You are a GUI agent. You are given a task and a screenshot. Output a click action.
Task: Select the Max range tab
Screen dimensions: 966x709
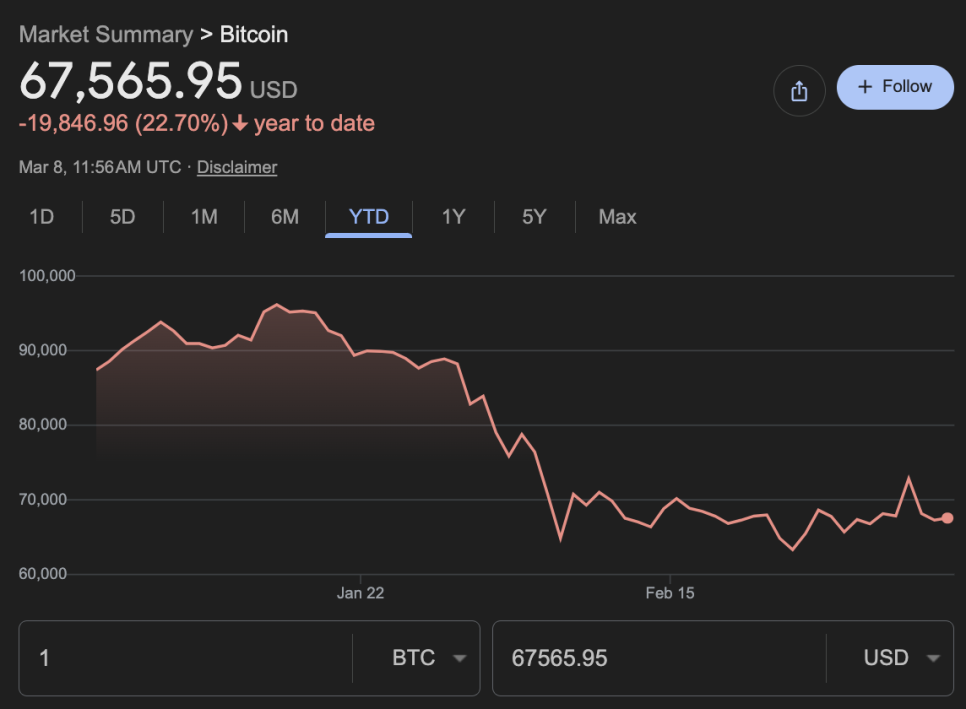pyautogui.click(x=617, y=217)
